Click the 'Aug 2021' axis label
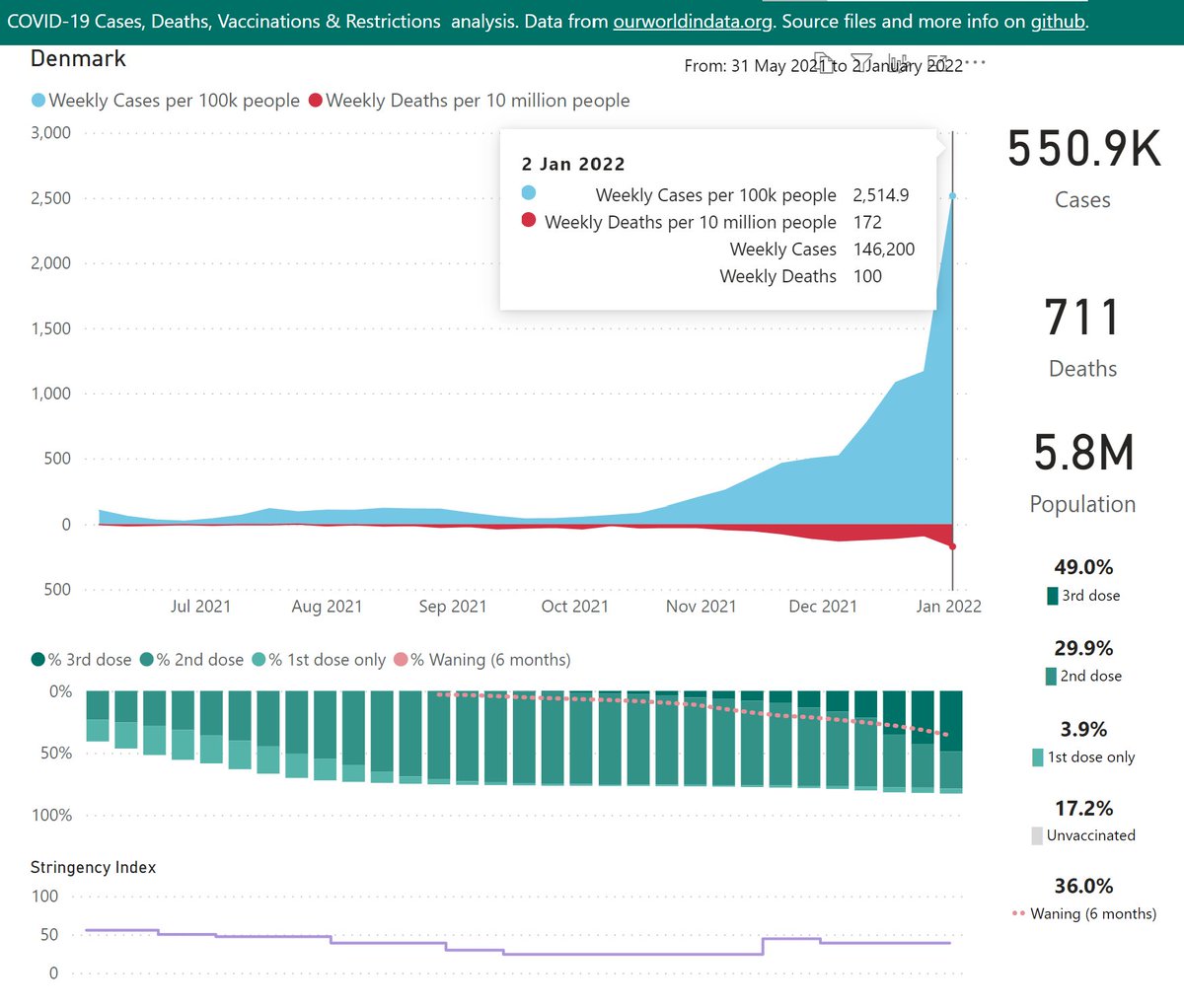This screenshot has height=1008, width=1184. coord(327,607)
